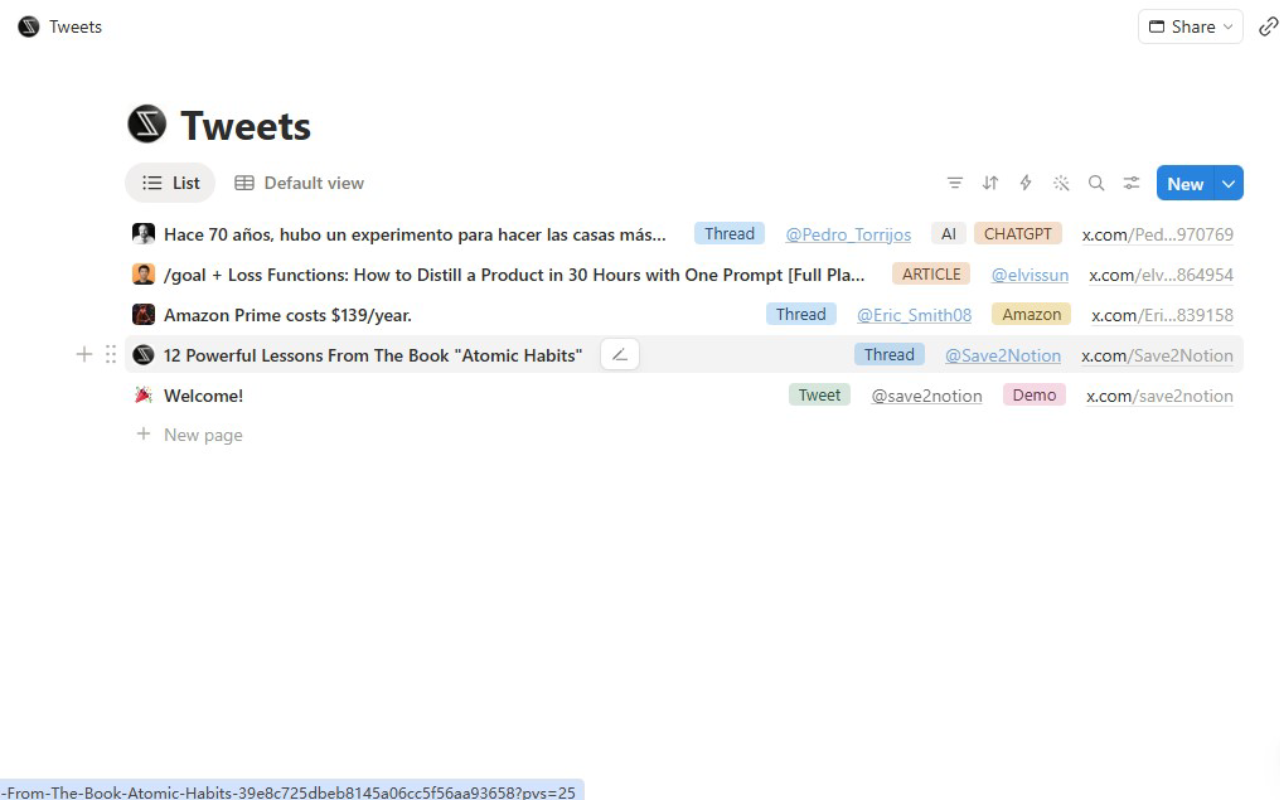Open '/goal + Loss Functions' article page
This screenshot has height=800, width=1280.
point(514,275)
